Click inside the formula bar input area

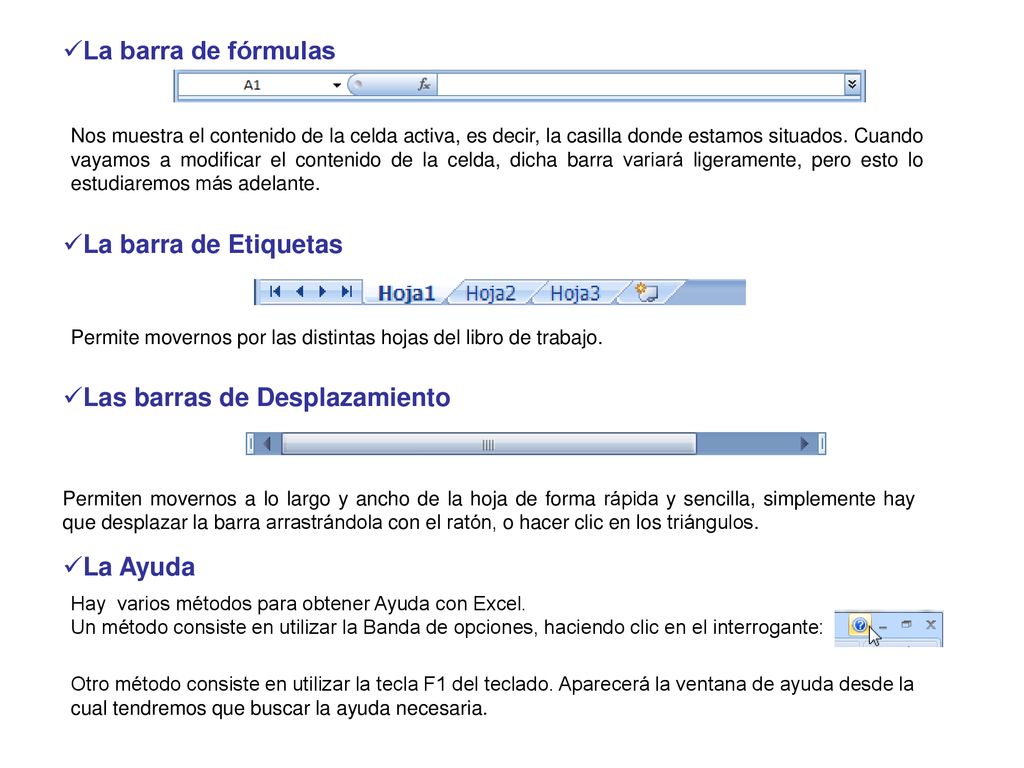[x=640, y=85]
